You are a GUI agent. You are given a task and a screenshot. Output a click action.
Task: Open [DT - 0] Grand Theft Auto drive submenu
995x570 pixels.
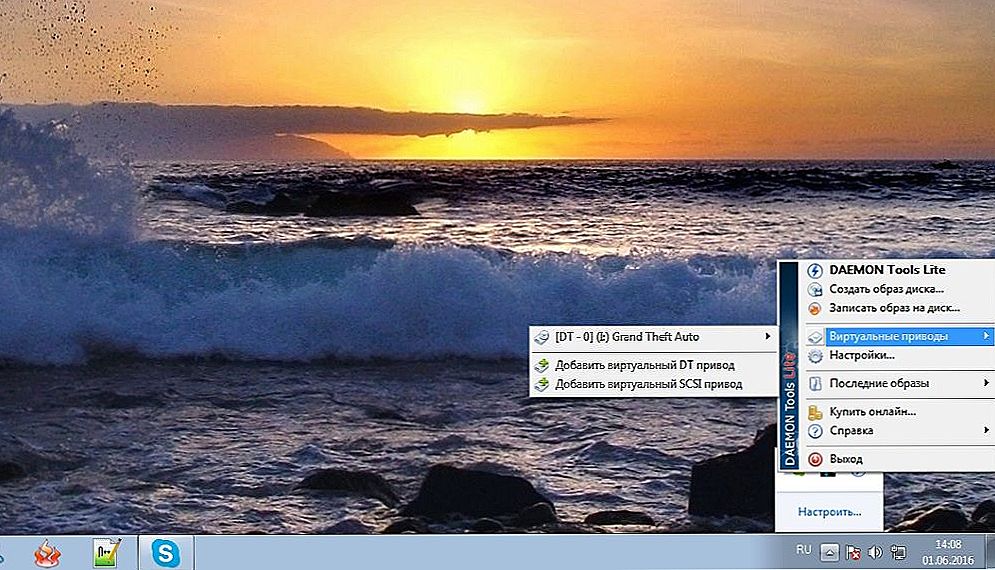pyautogui.click(x=653, y=336)
